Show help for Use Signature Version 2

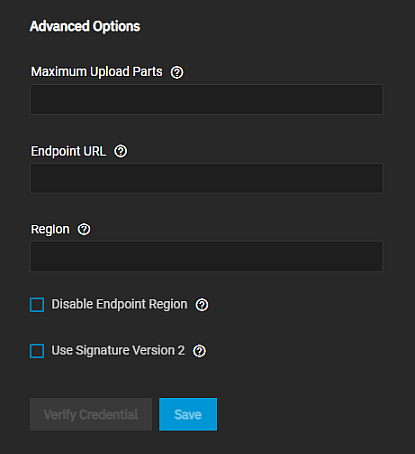click(x=199, y=351)
